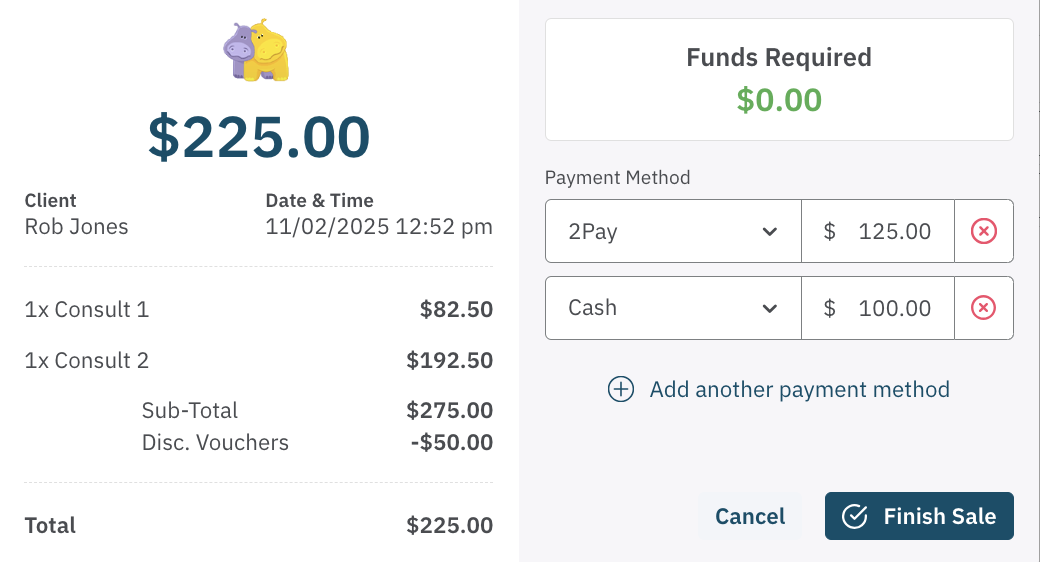Screen dimensions: 1040x562
Task: Select the Add another payment method link
Action: 799,389
